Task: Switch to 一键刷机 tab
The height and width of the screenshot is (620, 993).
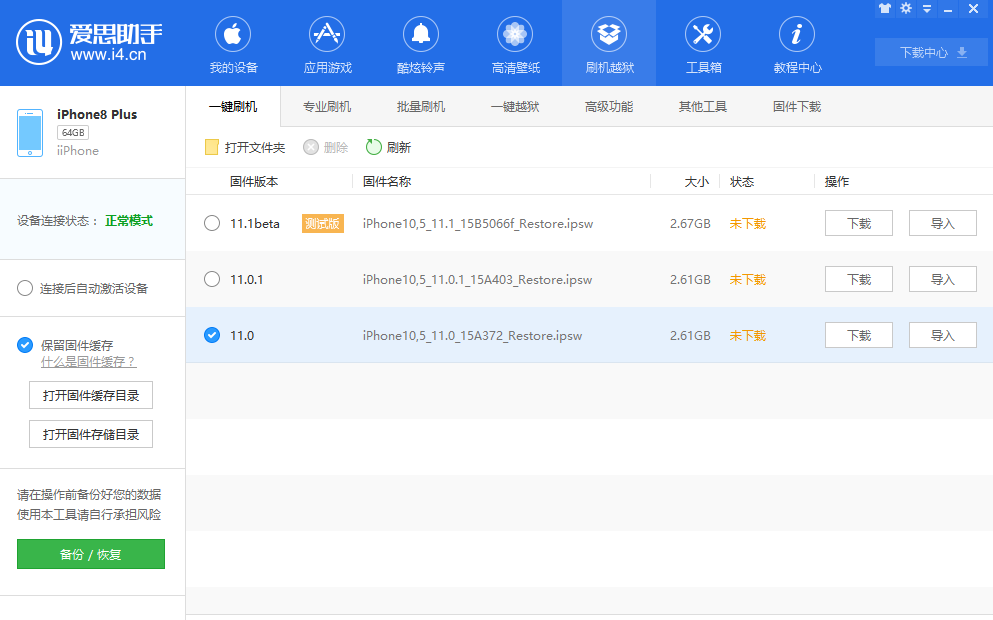Action: pyautogui.click(x=233, y=106)
